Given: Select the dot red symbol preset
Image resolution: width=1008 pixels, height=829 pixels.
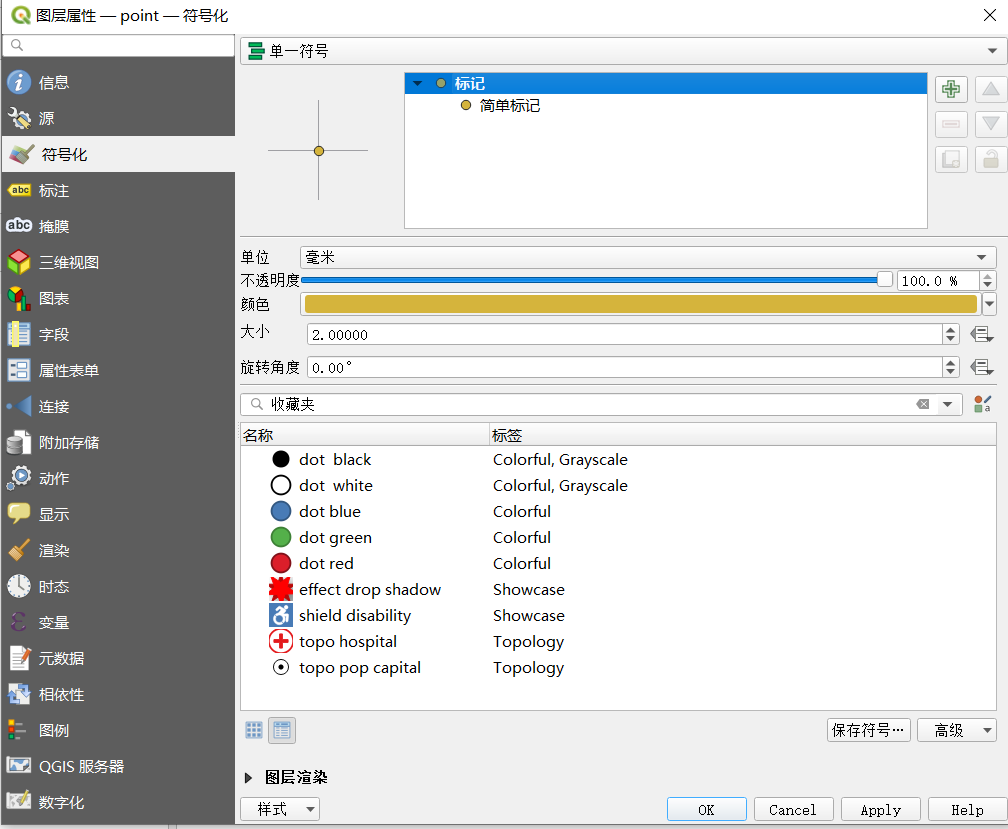Looking at the screenshot, I should pyautogui.click(x=325, y=563).
